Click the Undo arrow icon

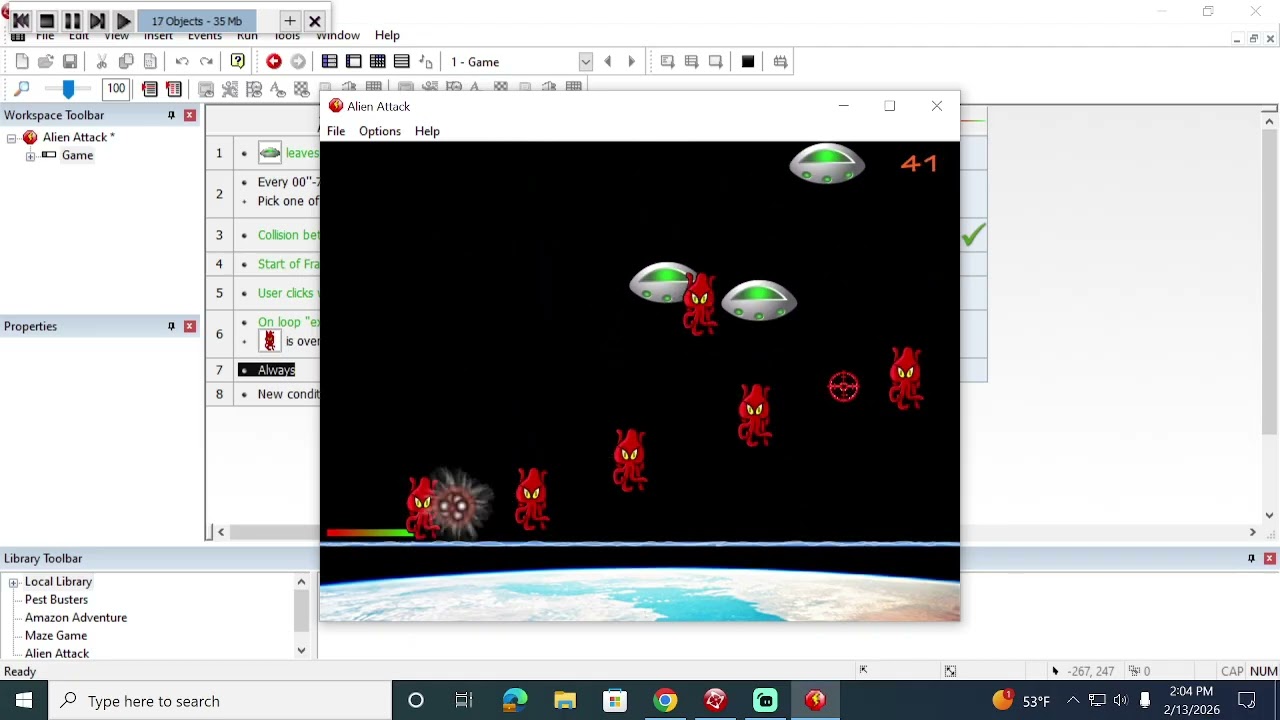pyautogui.click(x=182, y=62)
